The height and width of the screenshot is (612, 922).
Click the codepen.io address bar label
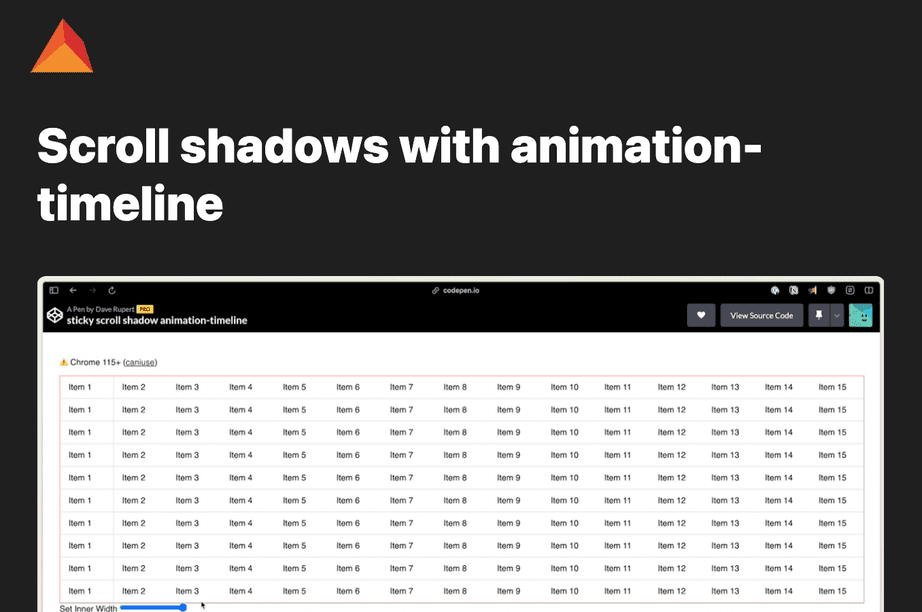[461, 291]
